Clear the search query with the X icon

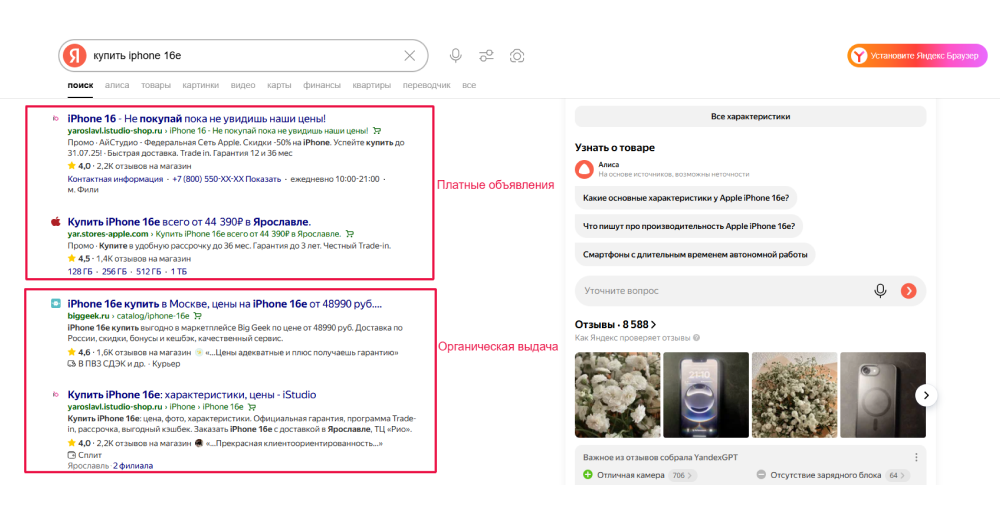tap(410, 56)
